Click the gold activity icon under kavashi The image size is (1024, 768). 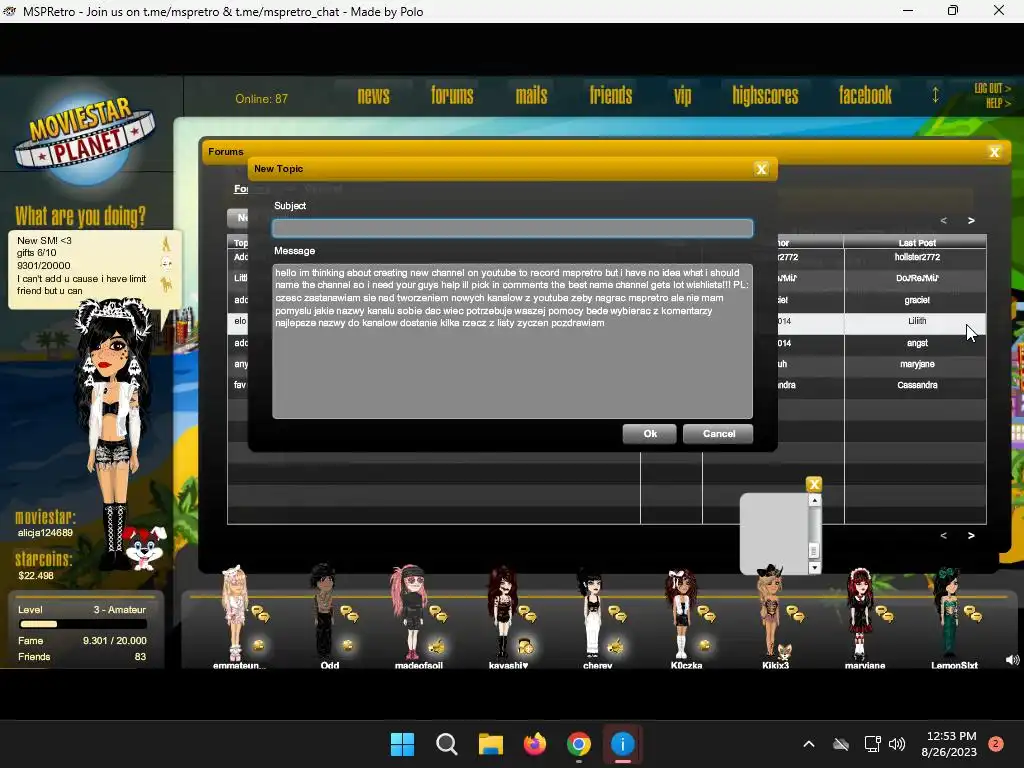click(x=526, y=647)
